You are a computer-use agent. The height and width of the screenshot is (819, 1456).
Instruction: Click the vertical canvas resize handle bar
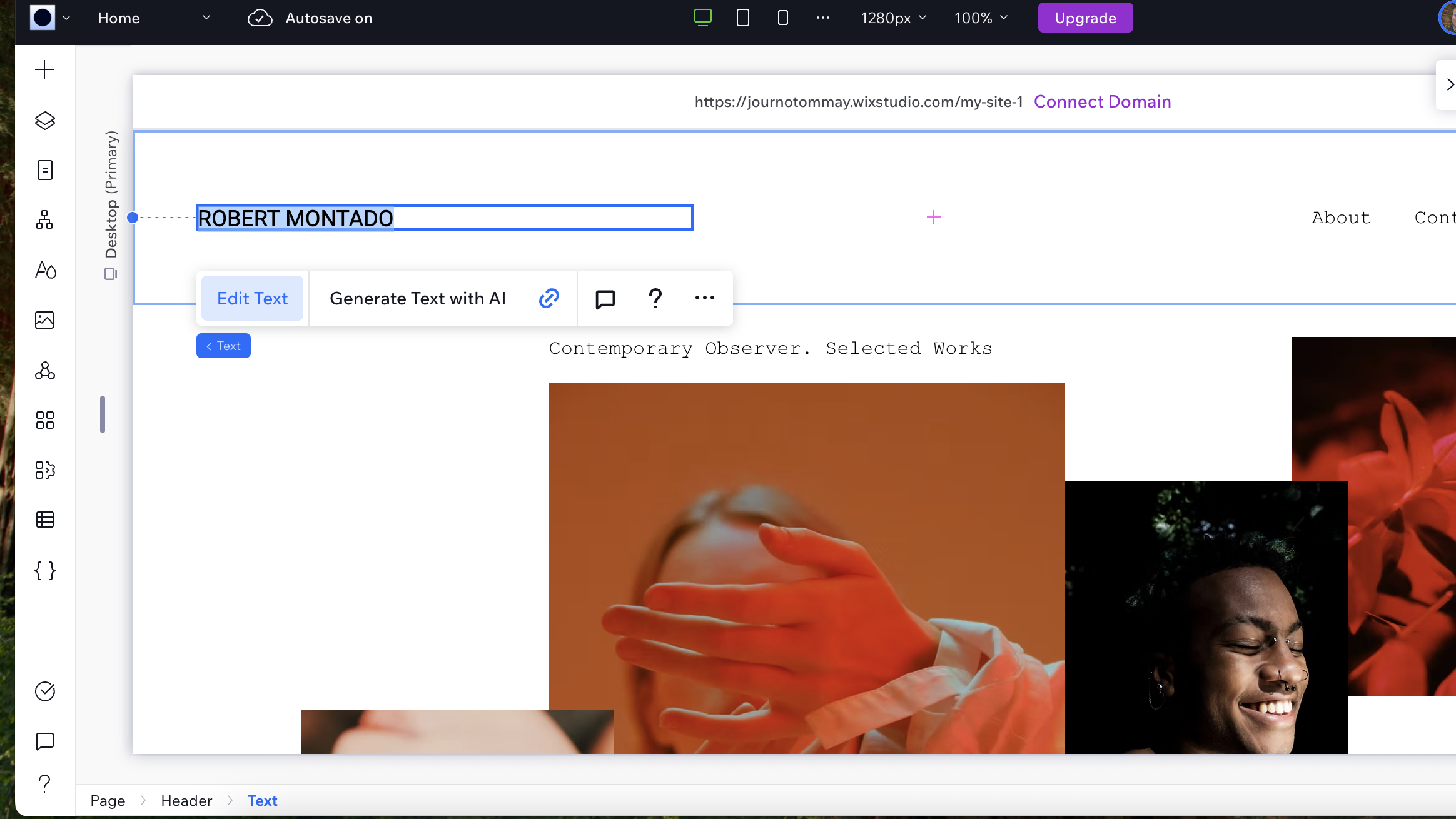(x=103, y=415)
